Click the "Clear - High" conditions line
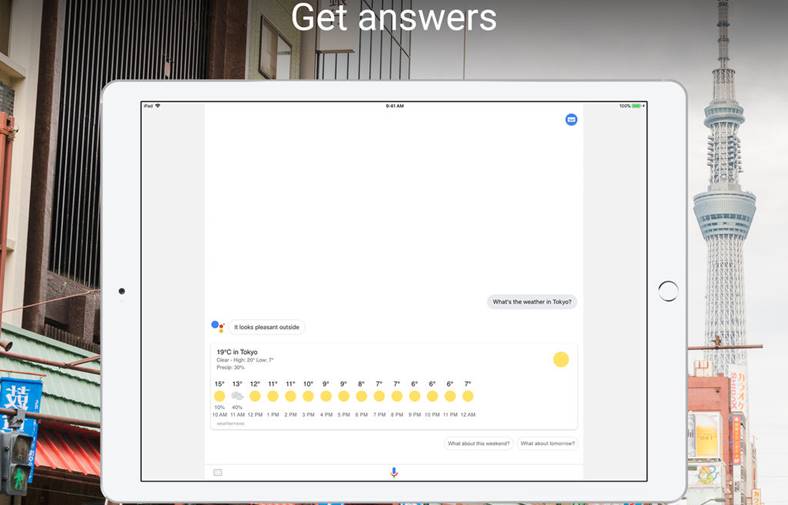Image resolution: width=788 pixels, height=505 pixels. pos(245,360)
